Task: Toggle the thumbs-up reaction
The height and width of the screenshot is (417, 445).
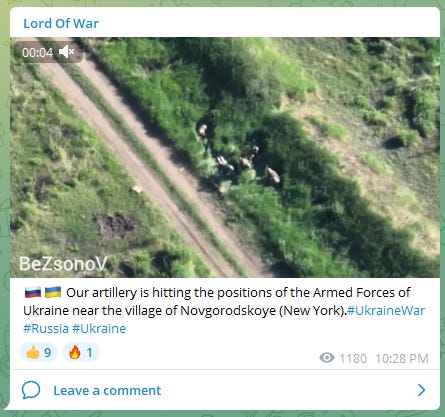Action: click(x=39, y=352)
